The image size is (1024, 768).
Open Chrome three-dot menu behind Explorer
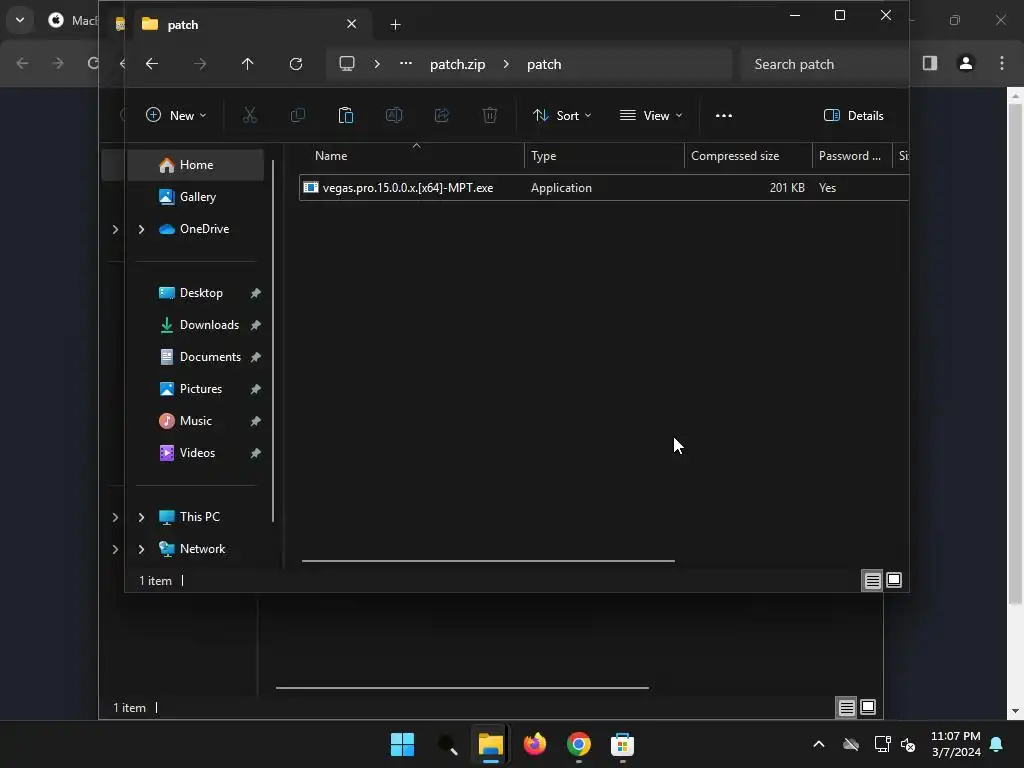pos(1002,63)
